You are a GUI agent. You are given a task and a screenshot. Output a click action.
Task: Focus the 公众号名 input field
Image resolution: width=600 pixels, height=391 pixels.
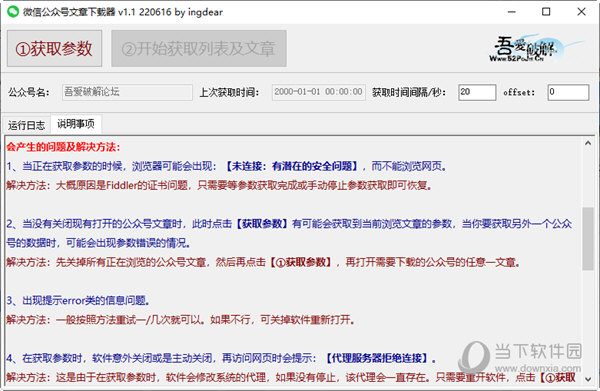pyautogui.click(x=127, y=92)
